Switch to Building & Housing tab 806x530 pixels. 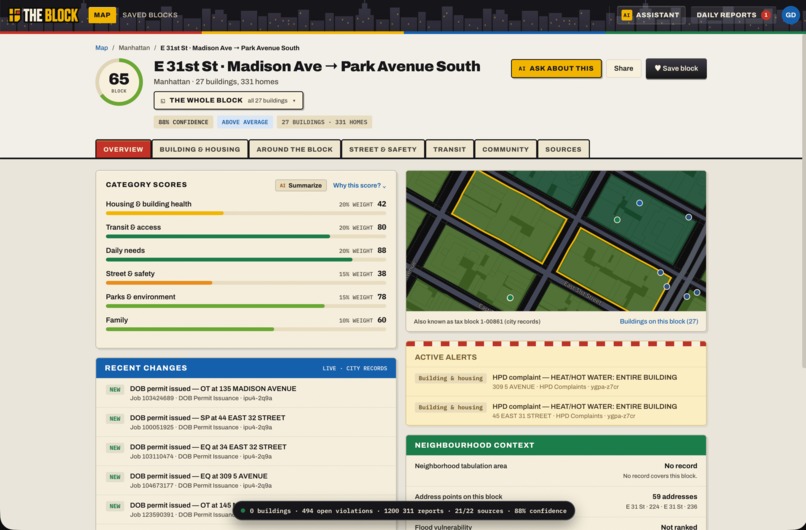(x=199, y=149)
